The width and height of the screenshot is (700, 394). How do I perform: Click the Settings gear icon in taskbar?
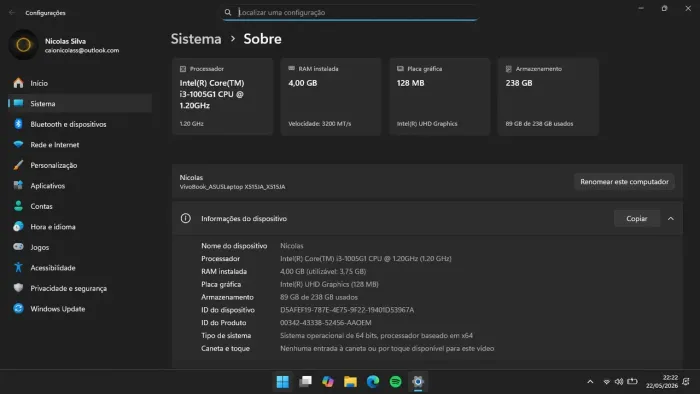pyautogui.click(x=418, y=382)
